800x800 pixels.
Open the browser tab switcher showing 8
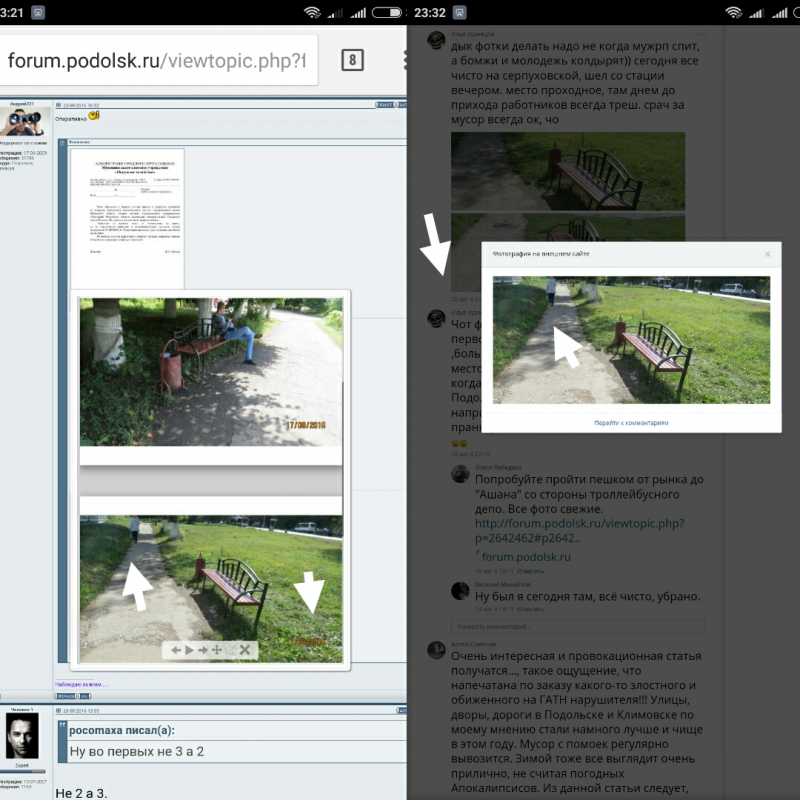352,60
